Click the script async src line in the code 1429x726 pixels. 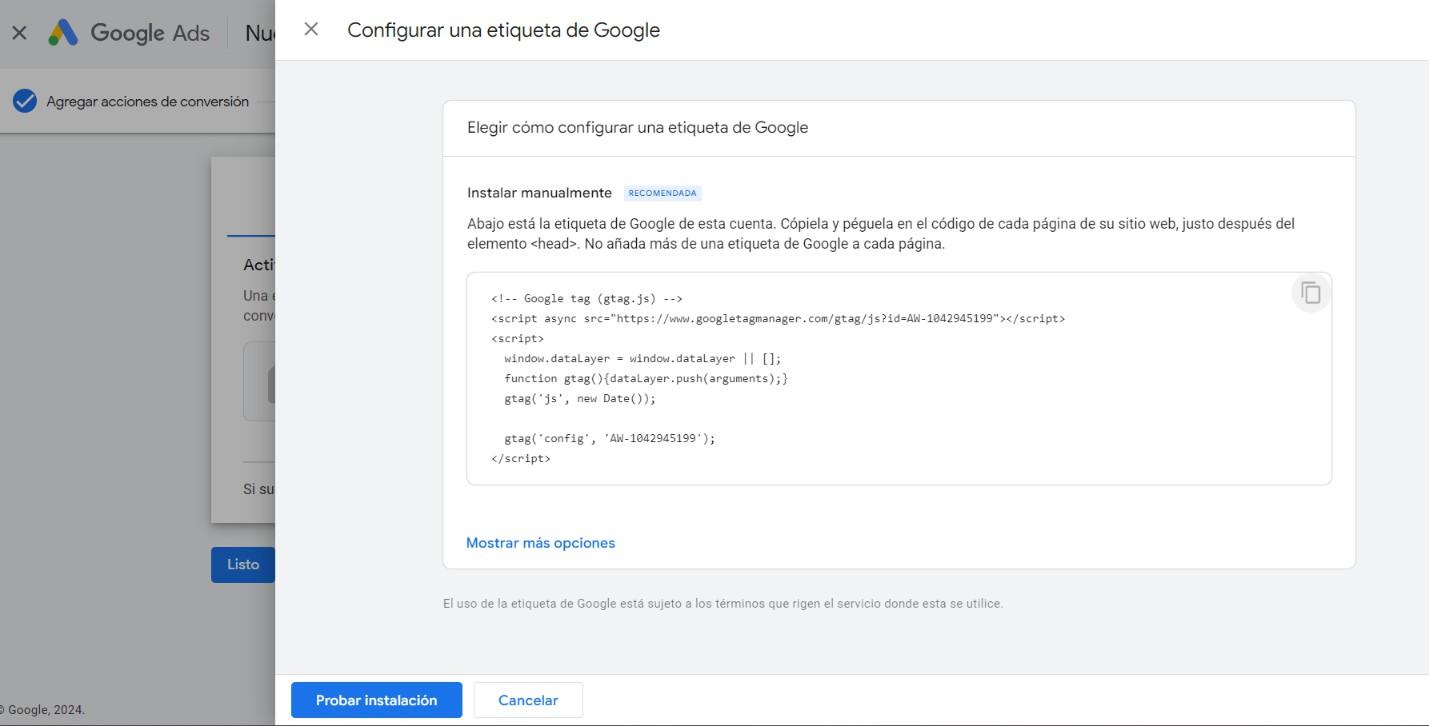[x=778, y=318]
